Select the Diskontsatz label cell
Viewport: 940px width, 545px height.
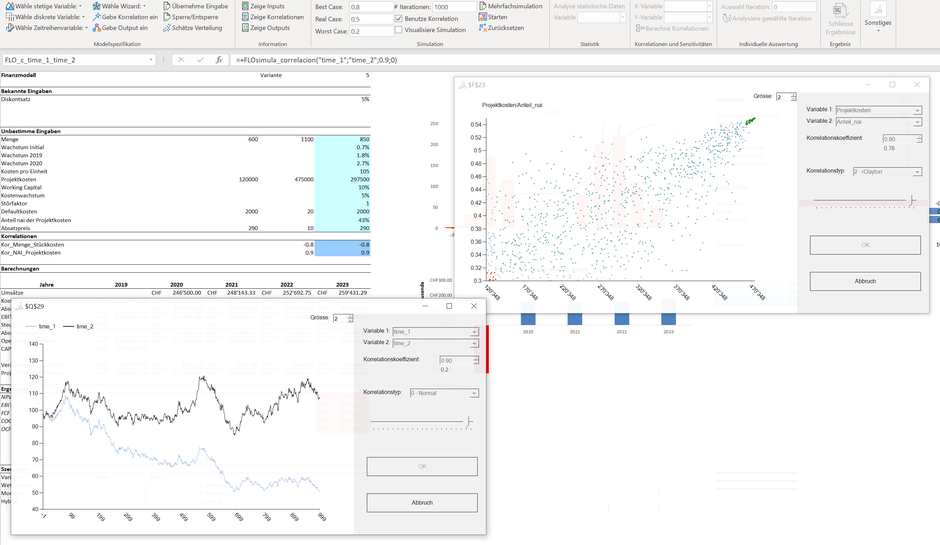16,99
